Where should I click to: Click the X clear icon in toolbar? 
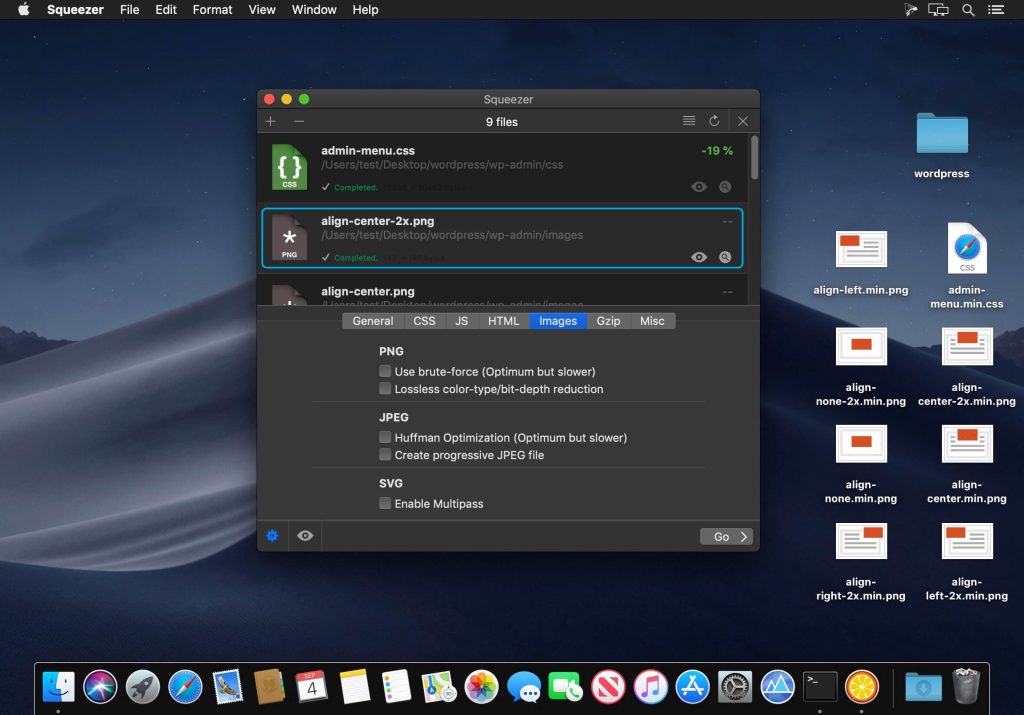pos(742,121)
